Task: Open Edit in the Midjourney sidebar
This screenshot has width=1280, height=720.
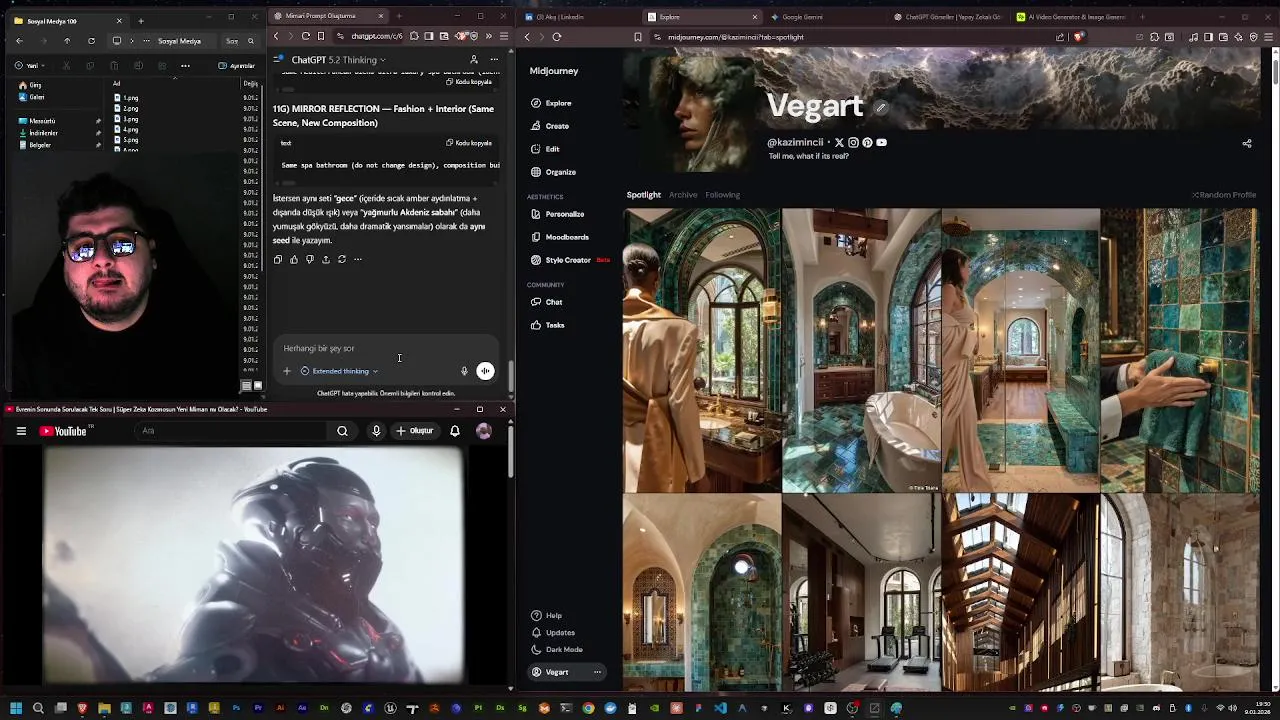Action: pyautogui.click(x=546, y=149)
